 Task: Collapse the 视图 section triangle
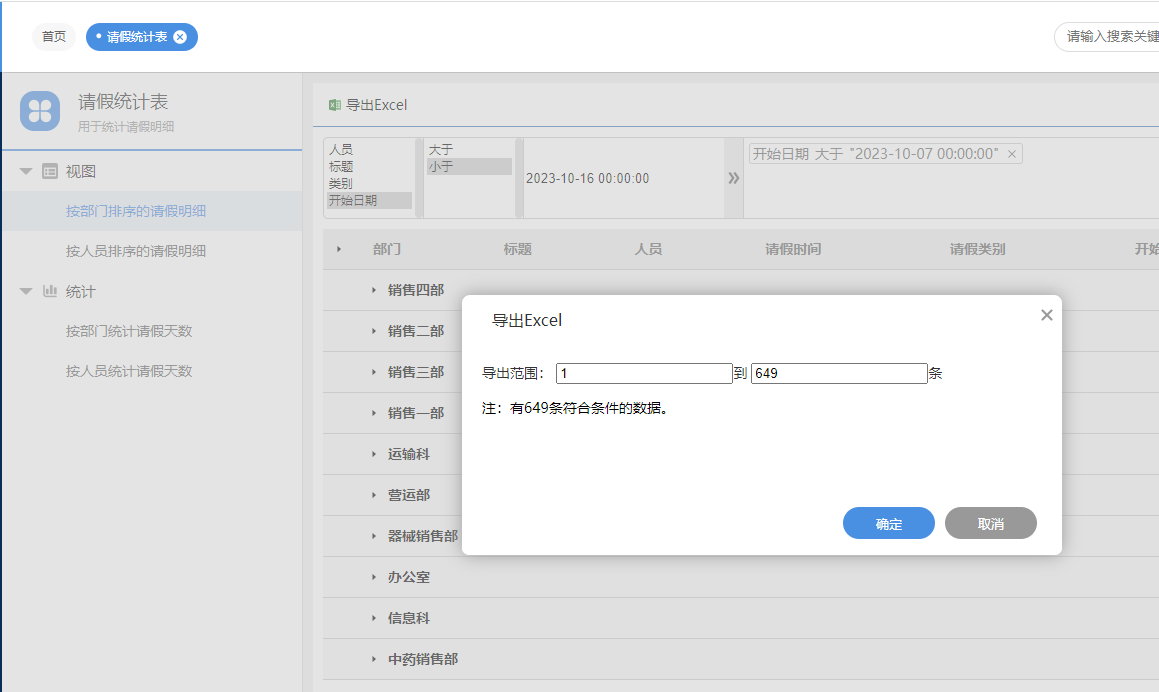pyautogui.click(x=26, y=172)
